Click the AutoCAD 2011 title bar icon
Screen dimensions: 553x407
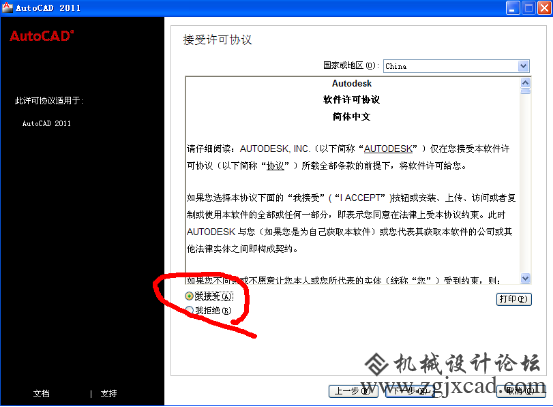(x=7, y=7)
